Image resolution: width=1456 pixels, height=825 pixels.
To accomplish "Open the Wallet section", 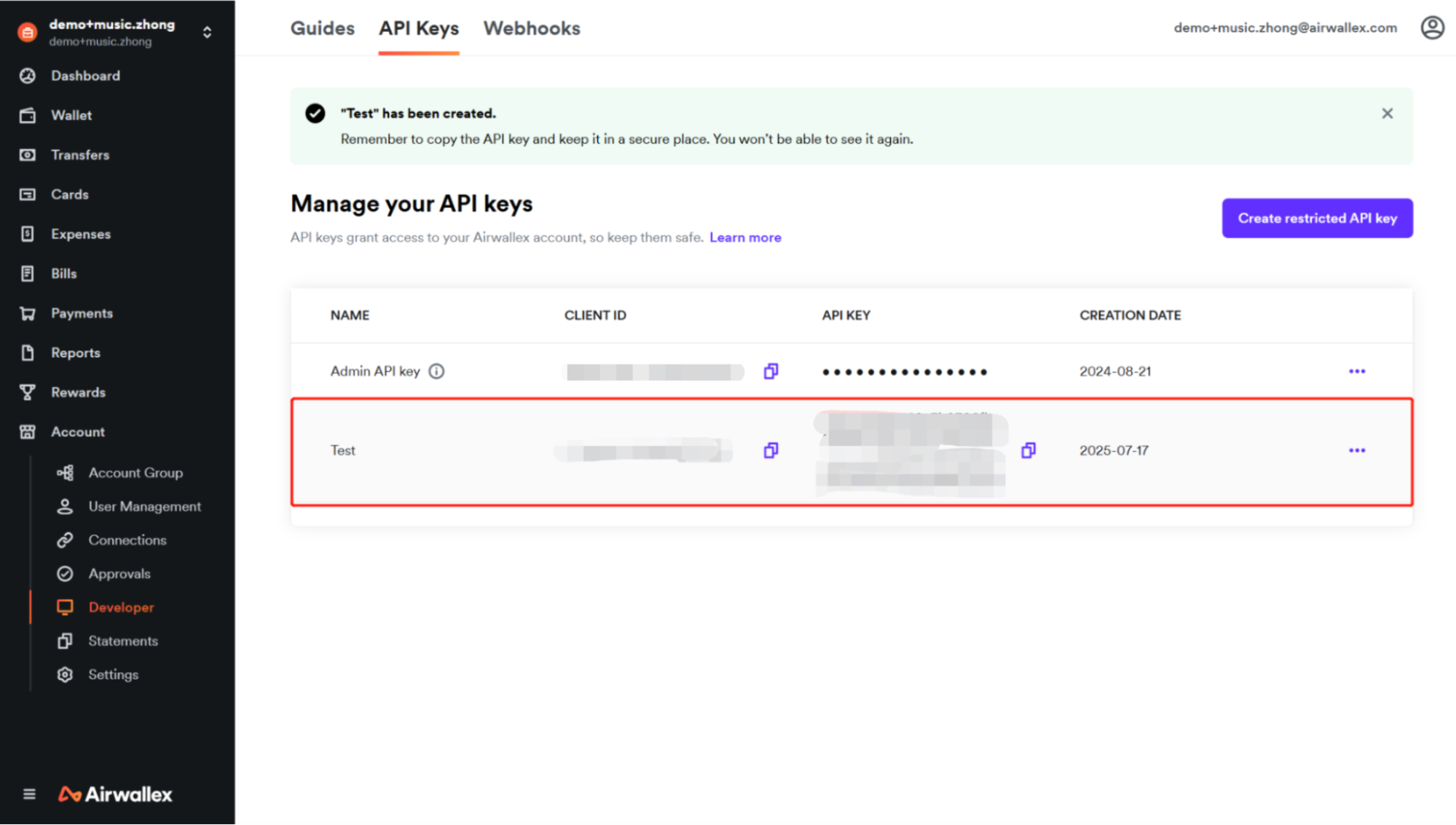I will pos(71,115).
